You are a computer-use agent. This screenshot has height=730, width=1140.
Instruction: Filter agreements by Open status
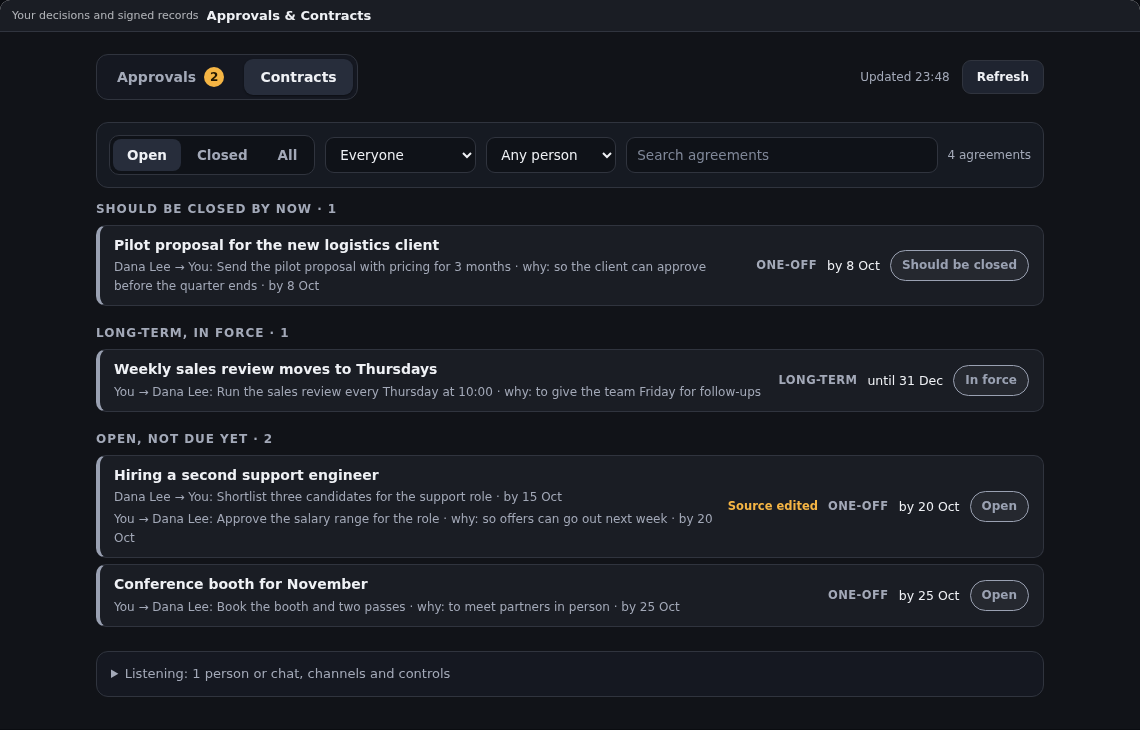click(147, 155)
